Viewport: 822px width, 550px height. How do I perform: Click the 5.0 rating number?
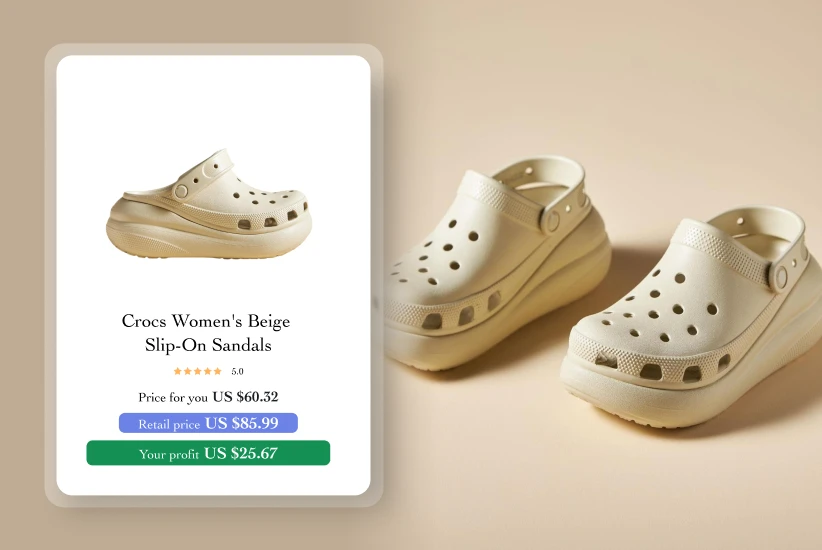click(x=237, y=371)
